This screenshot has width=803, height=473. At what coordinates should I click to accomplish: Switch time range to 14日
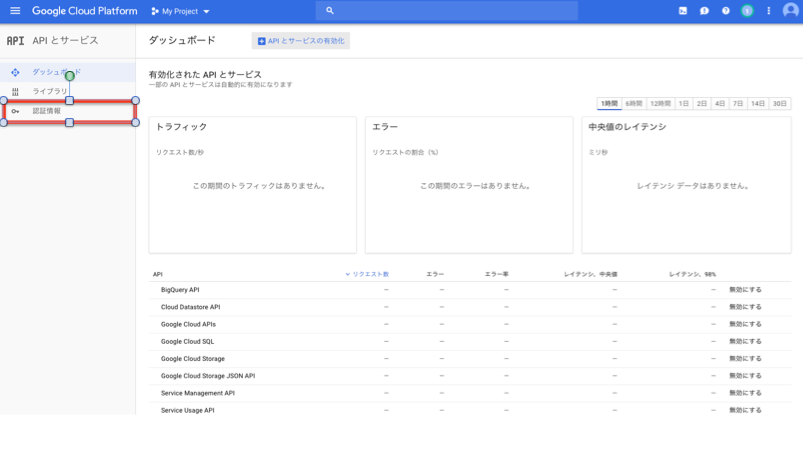tap(757, 103)
